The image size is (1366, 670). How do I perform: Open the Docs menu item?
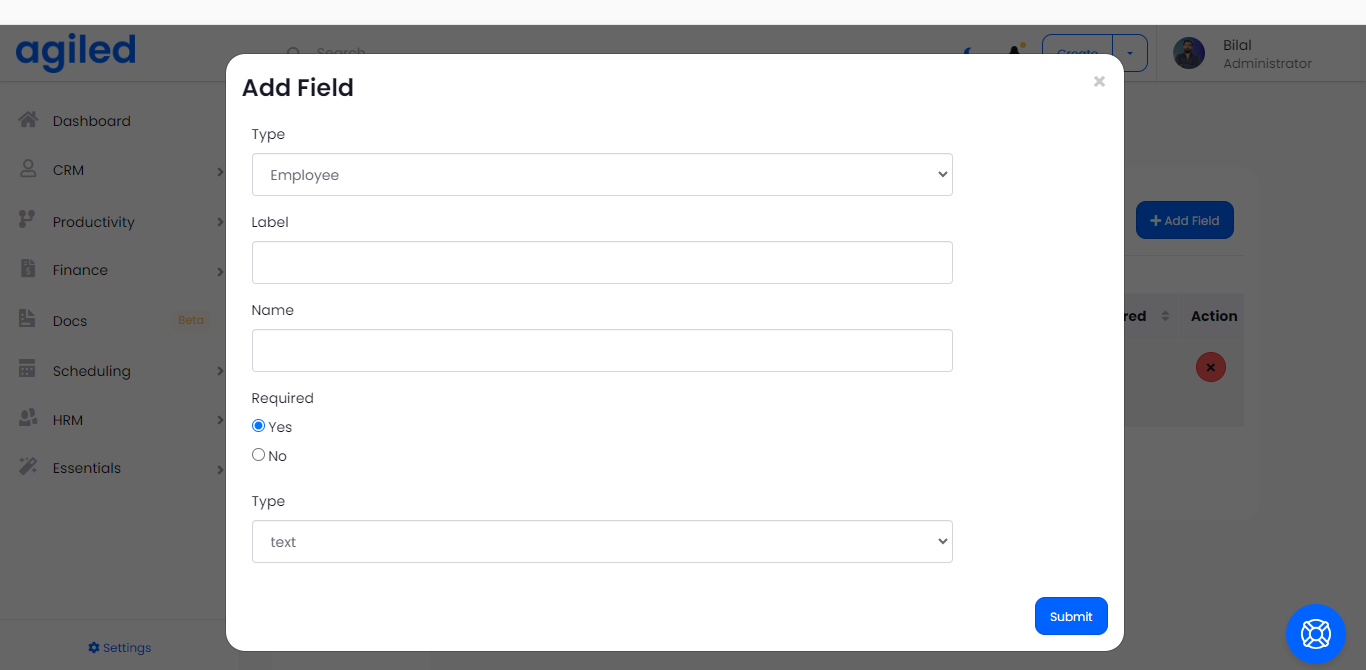point(70,321)
